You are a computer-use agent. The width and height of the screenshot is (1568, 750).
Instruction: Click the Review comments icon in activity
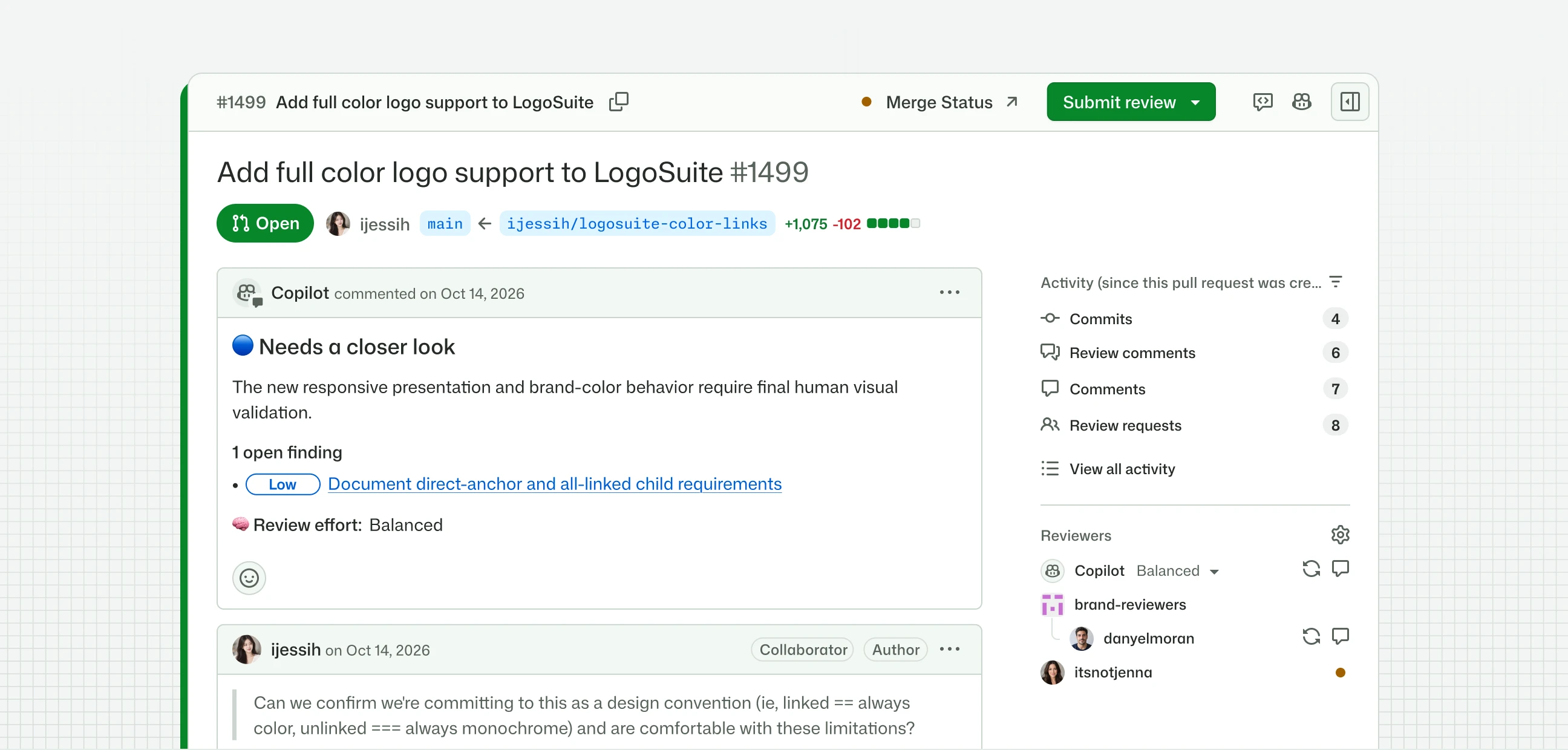(1050, 352)
